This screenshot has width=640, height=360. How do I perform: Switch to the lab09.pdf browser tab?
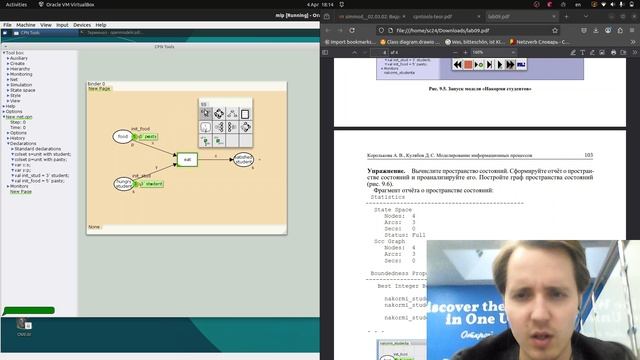tap(521, 16)
